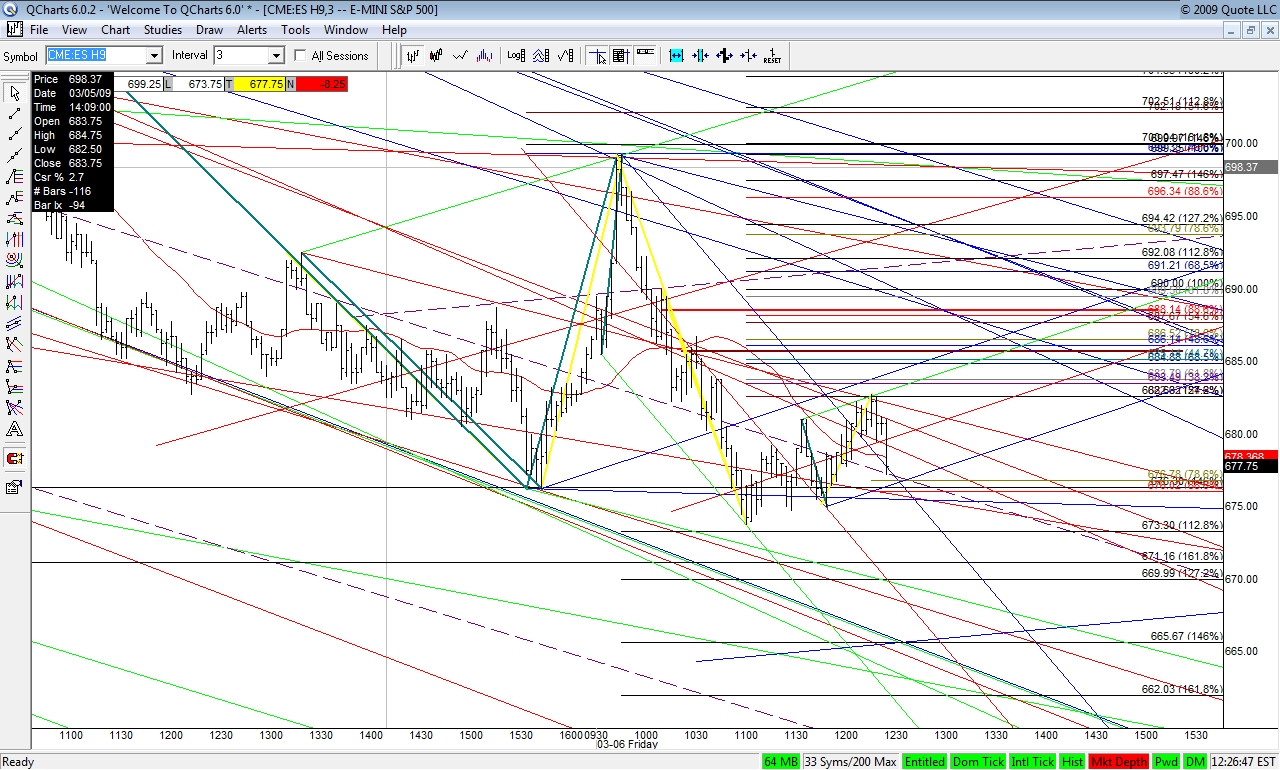Open the Studies menu
Image resolution: width=1280 pixels, height=770 pixels.
tap(163, 30)
